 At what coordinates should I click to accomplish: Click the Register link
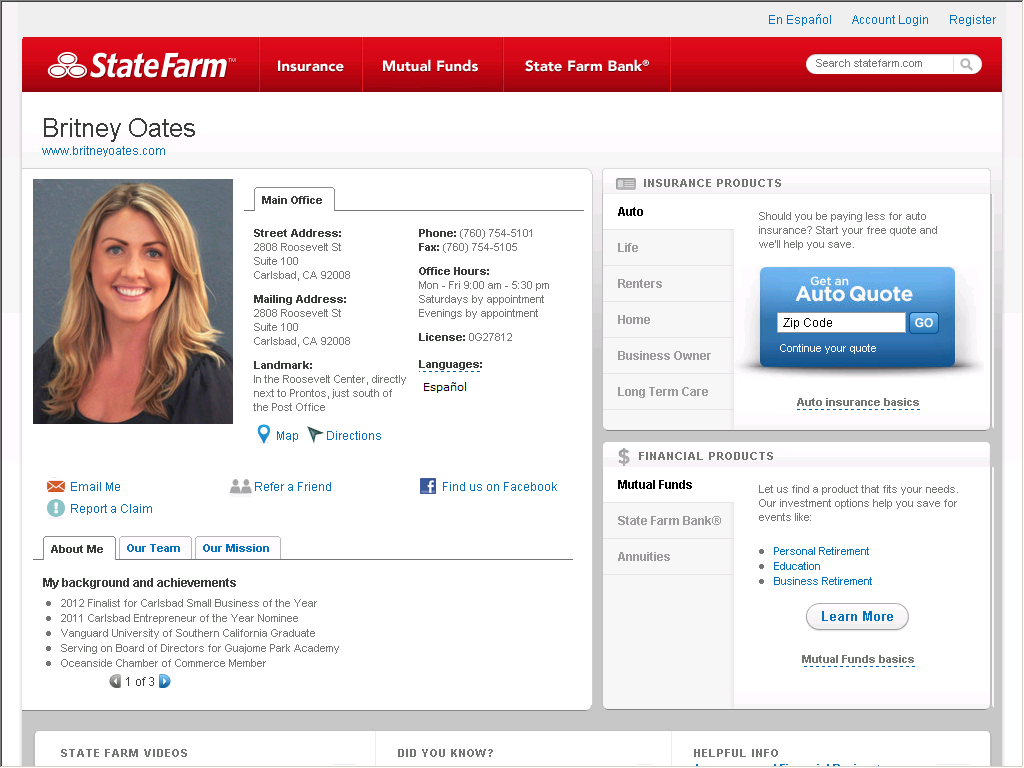pos(972,20)
